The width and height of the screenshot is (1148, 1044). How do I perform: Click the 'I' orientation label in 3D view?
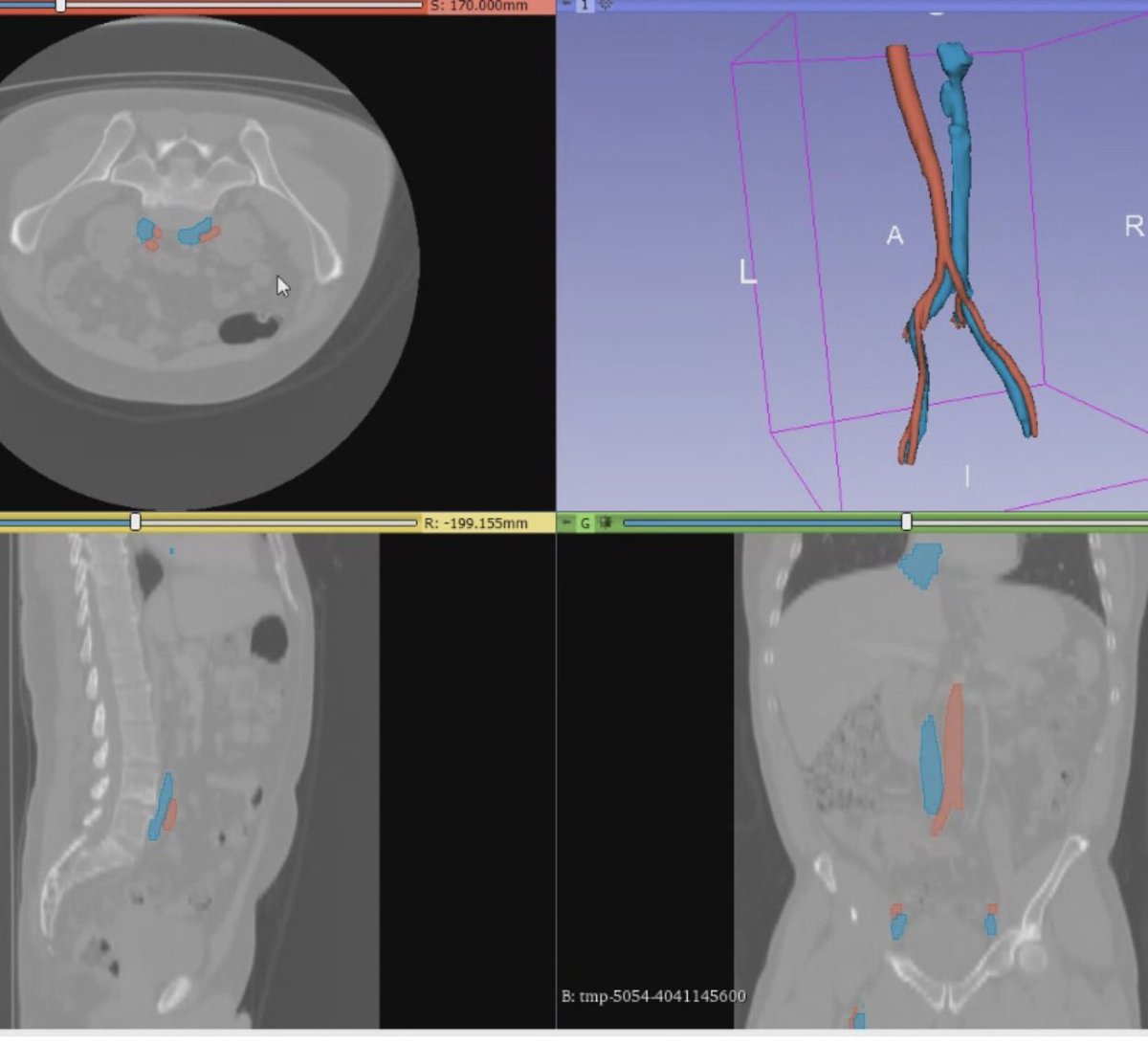click(967, 476)
